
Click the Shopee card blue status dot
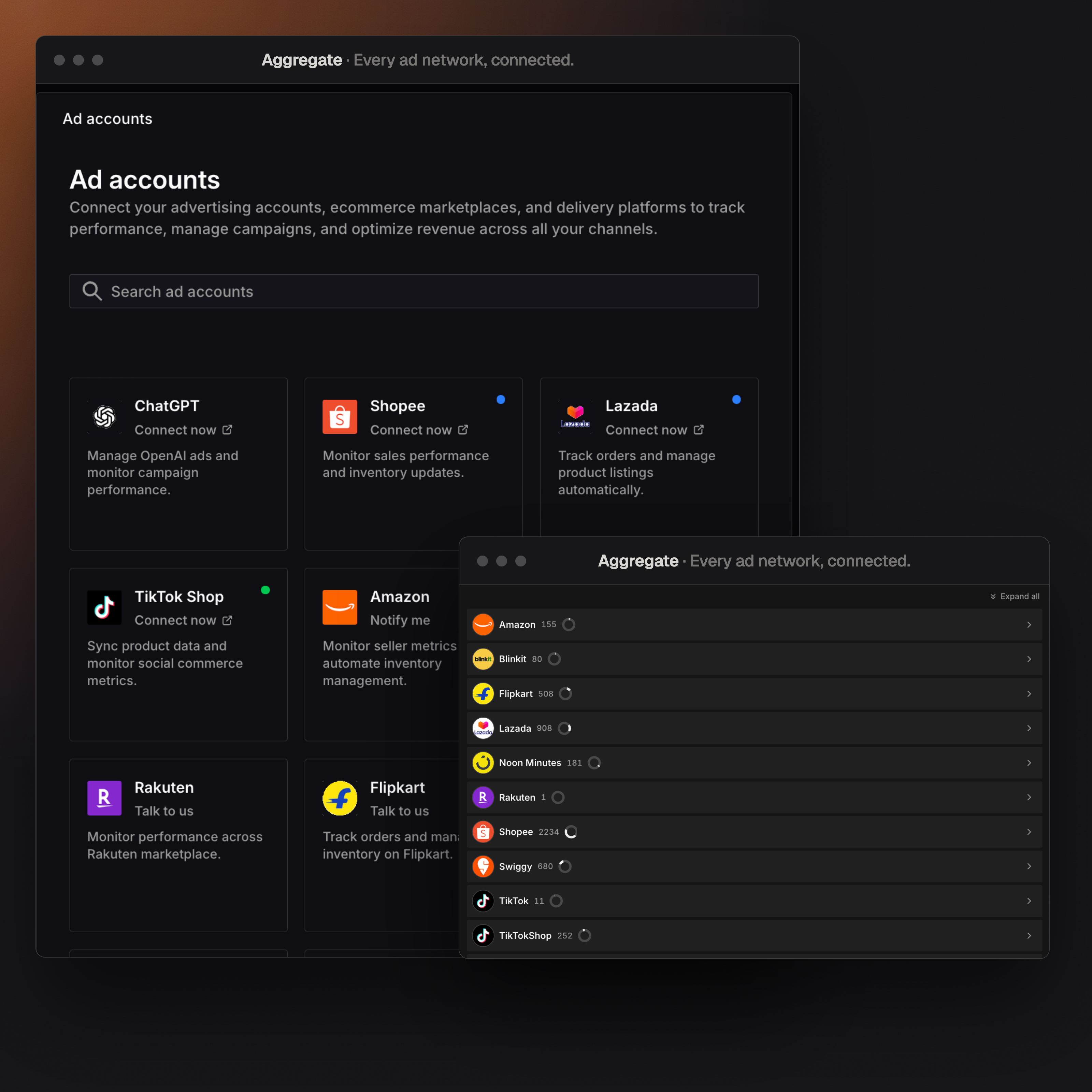point(501,400)
